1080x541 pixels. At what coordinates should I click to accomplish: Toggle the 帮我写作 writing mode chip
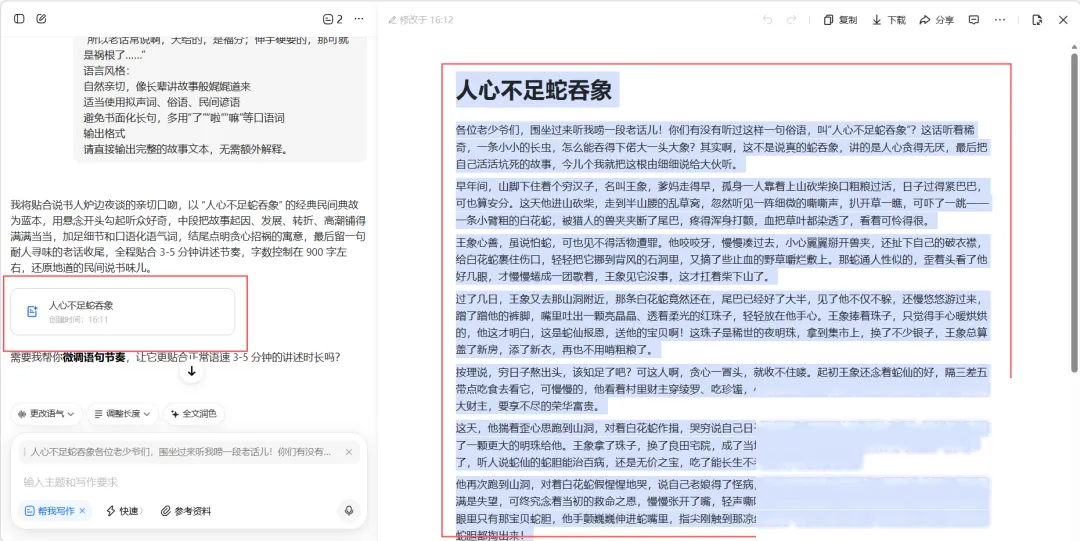tap(55, 511)
